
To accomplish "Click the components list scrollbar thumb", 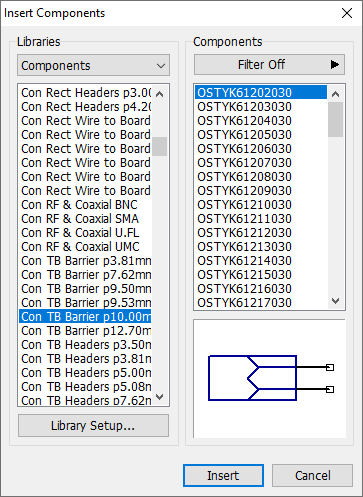I will (335, 119).
